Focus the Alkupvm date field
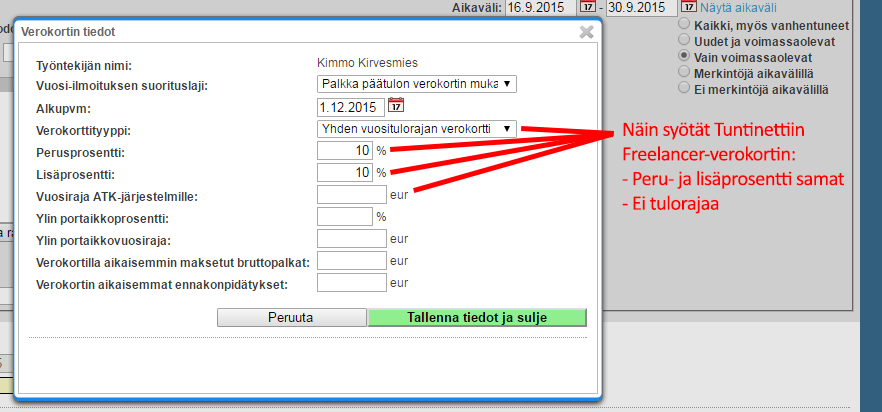Screen dimensions: 882x412 point(350,106)
